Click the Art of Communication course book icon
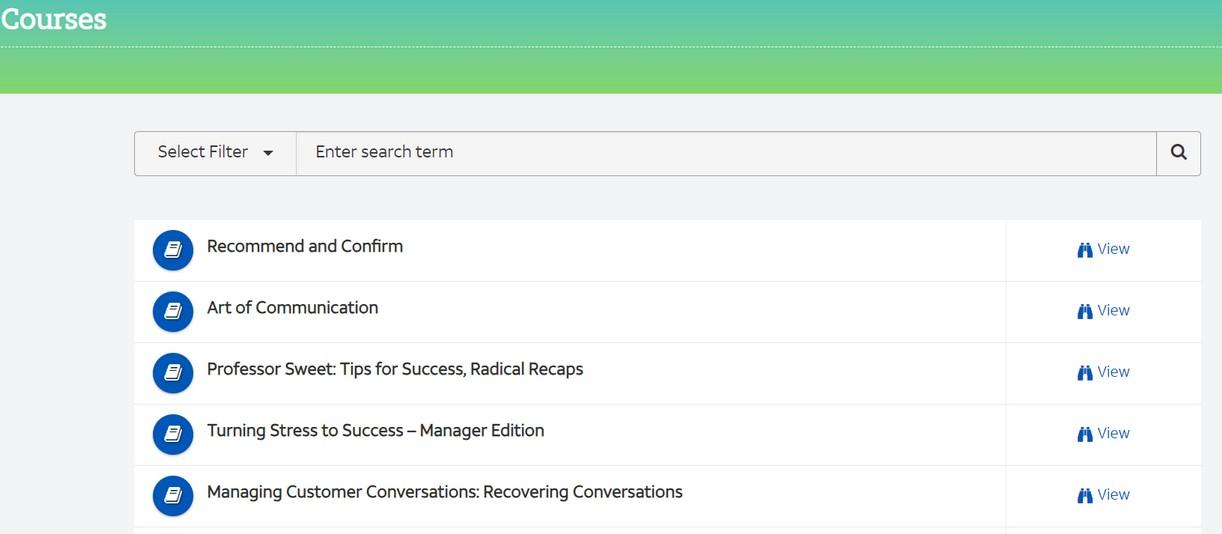The image size is (1222, 534). coord(173,311)
